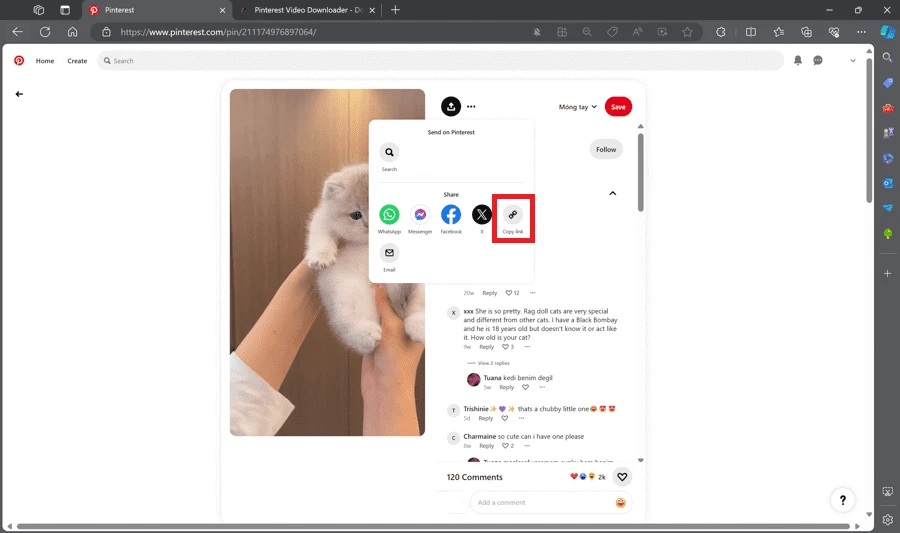Open browser tab actions menu
The height and width of the screenshot is (533, 900).
click(x=65, y=10)
